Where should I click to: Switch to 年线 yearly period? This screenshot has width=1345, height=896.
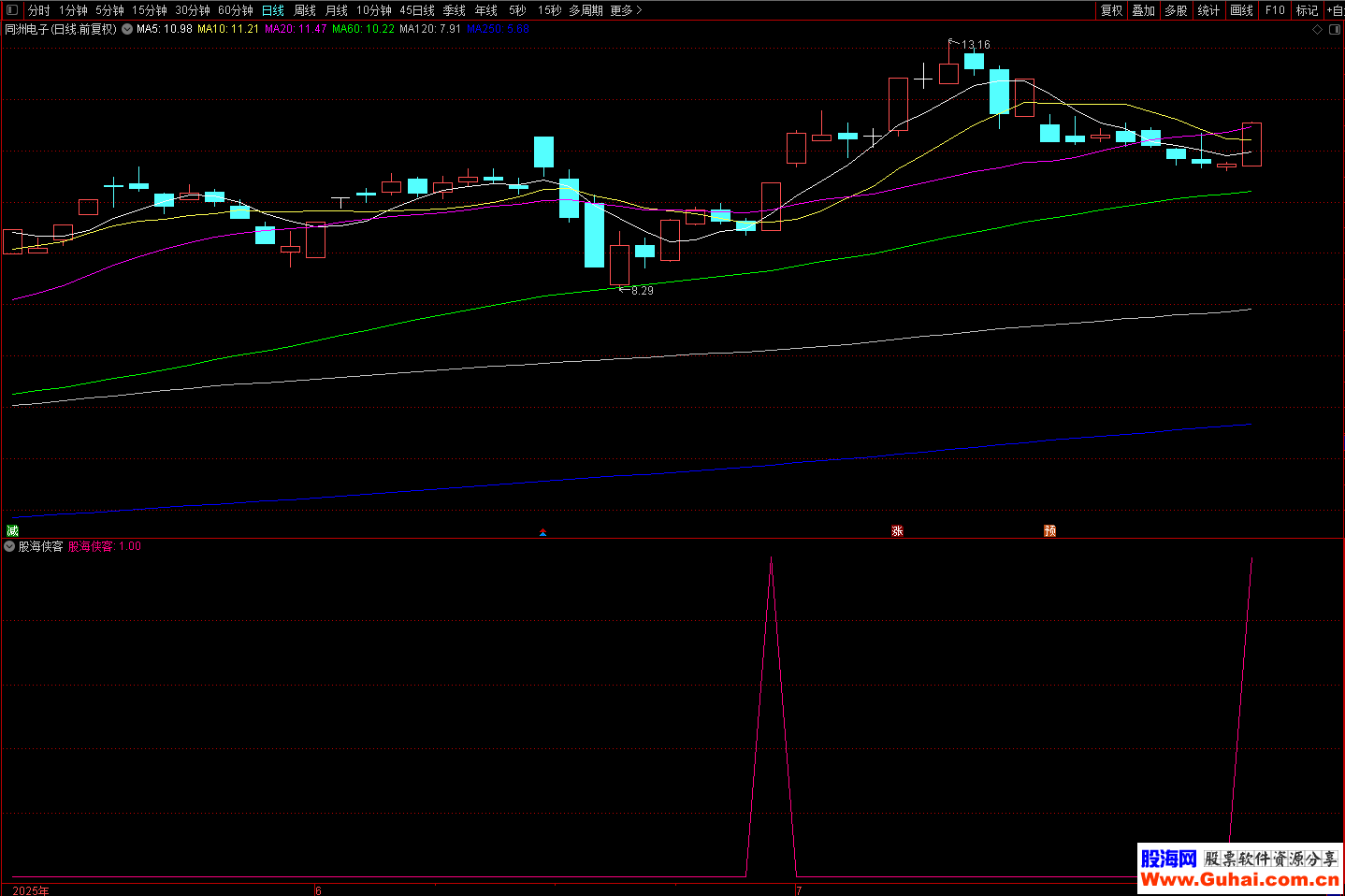click(x=486, y=10)
